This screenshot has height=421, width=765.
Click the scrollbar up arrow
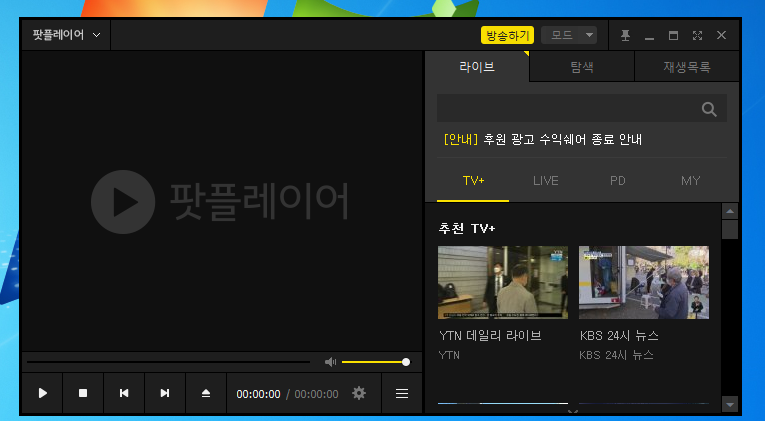pos(730,211)
